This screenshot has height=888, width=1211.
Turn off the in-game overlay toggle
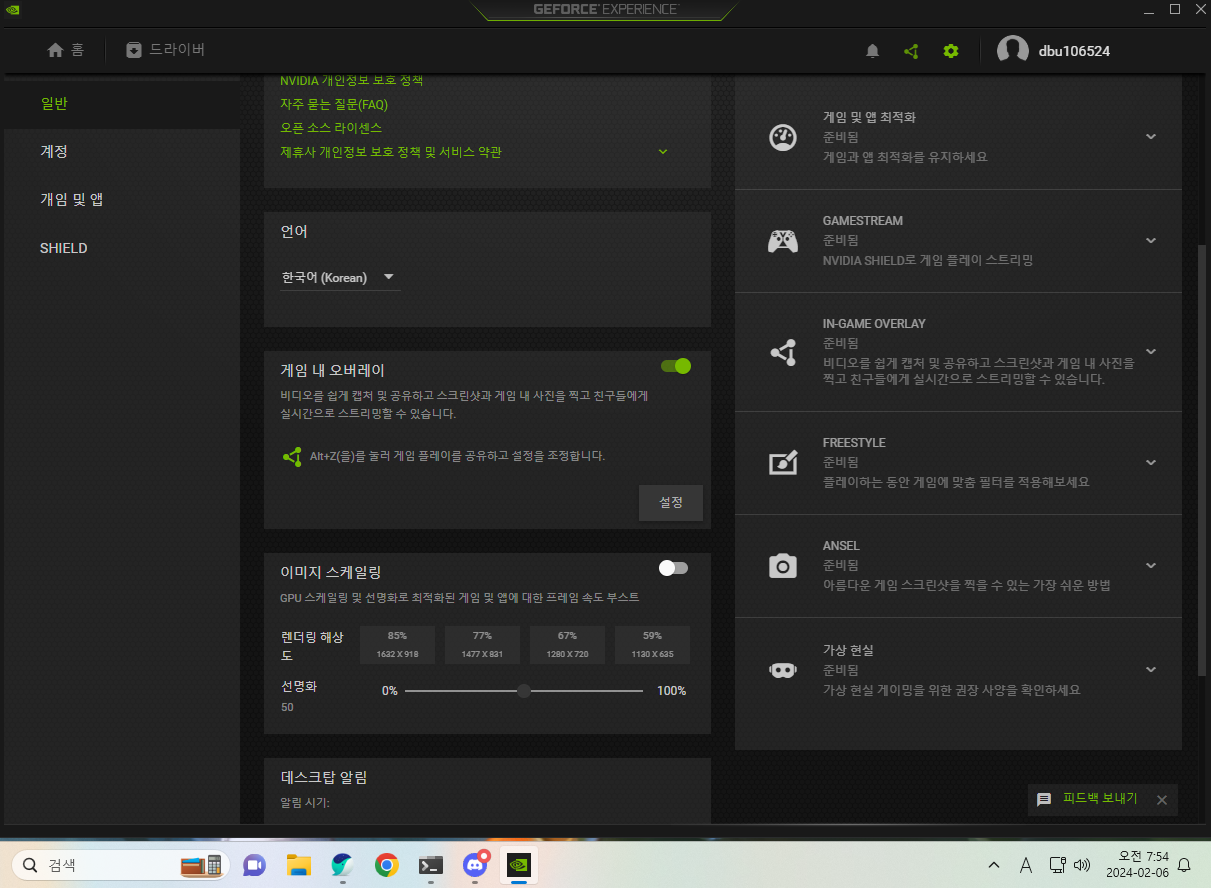pos(676,366)
